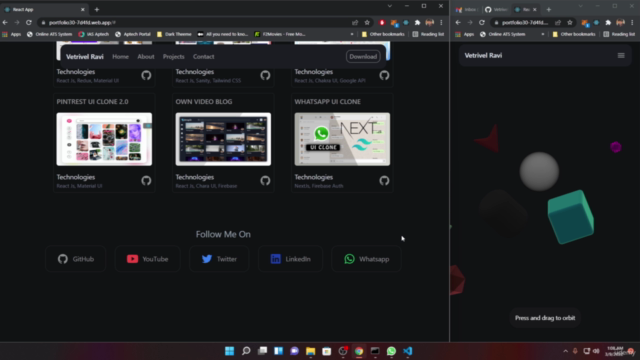The image size is (640, 360).
Task: Go to Contact nav link
Action: pos(203,57)
